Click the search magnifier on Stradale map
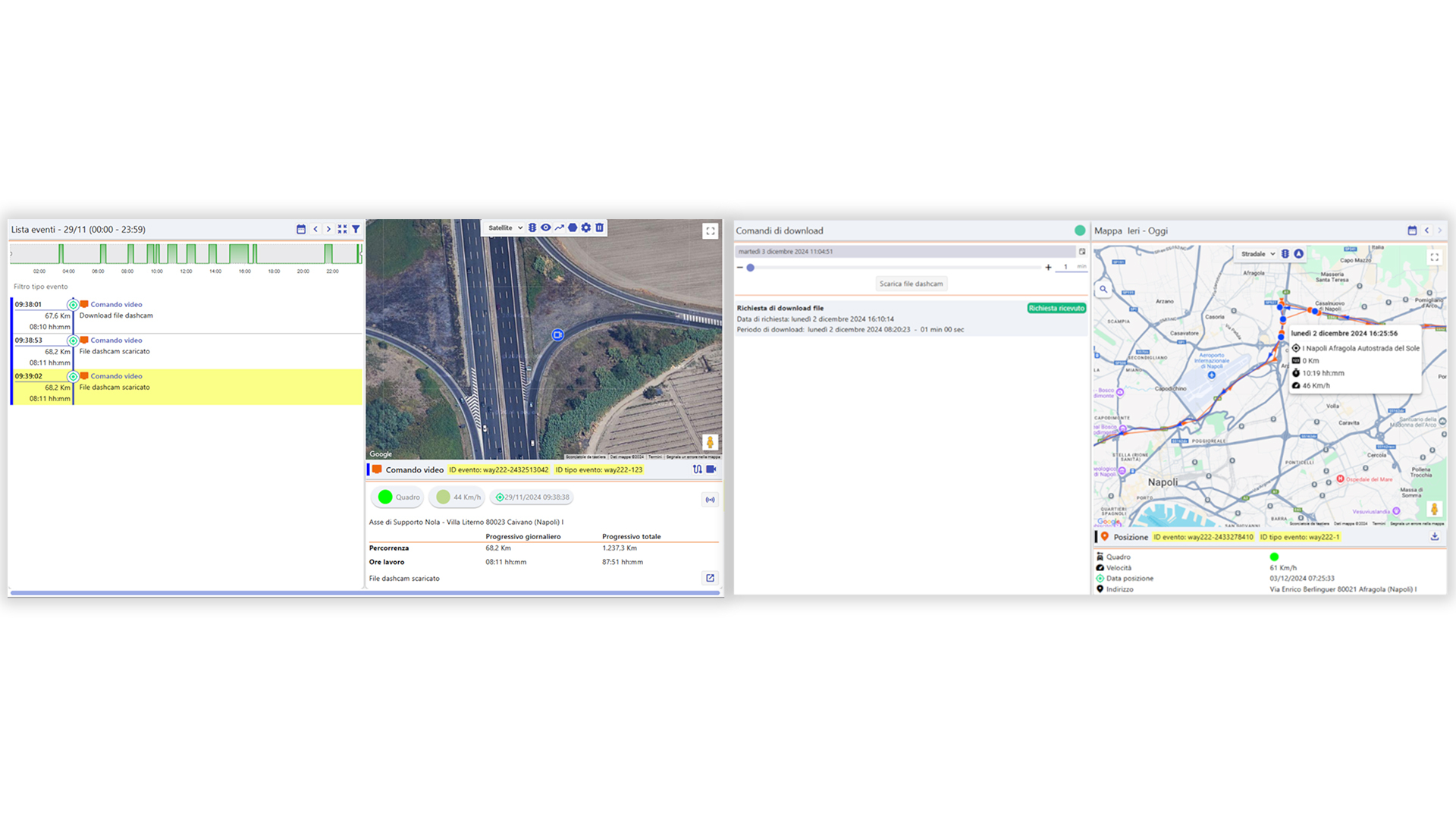Screen dimensions: 1456x819 pos(1103,289)
